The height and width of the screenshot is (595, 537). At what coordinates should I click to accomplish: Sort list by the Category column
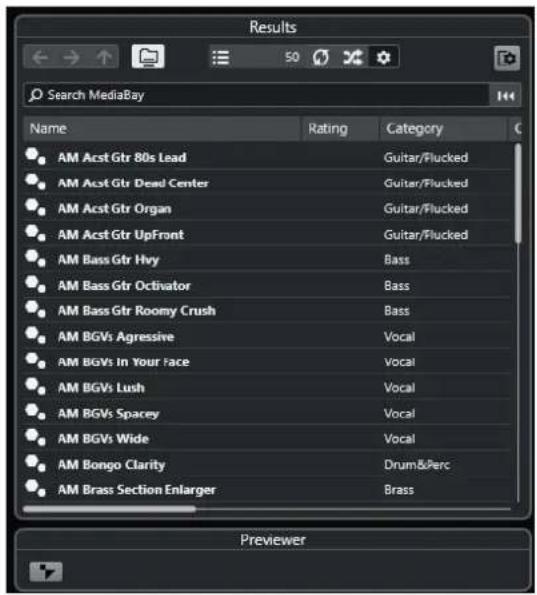point(443,129)
